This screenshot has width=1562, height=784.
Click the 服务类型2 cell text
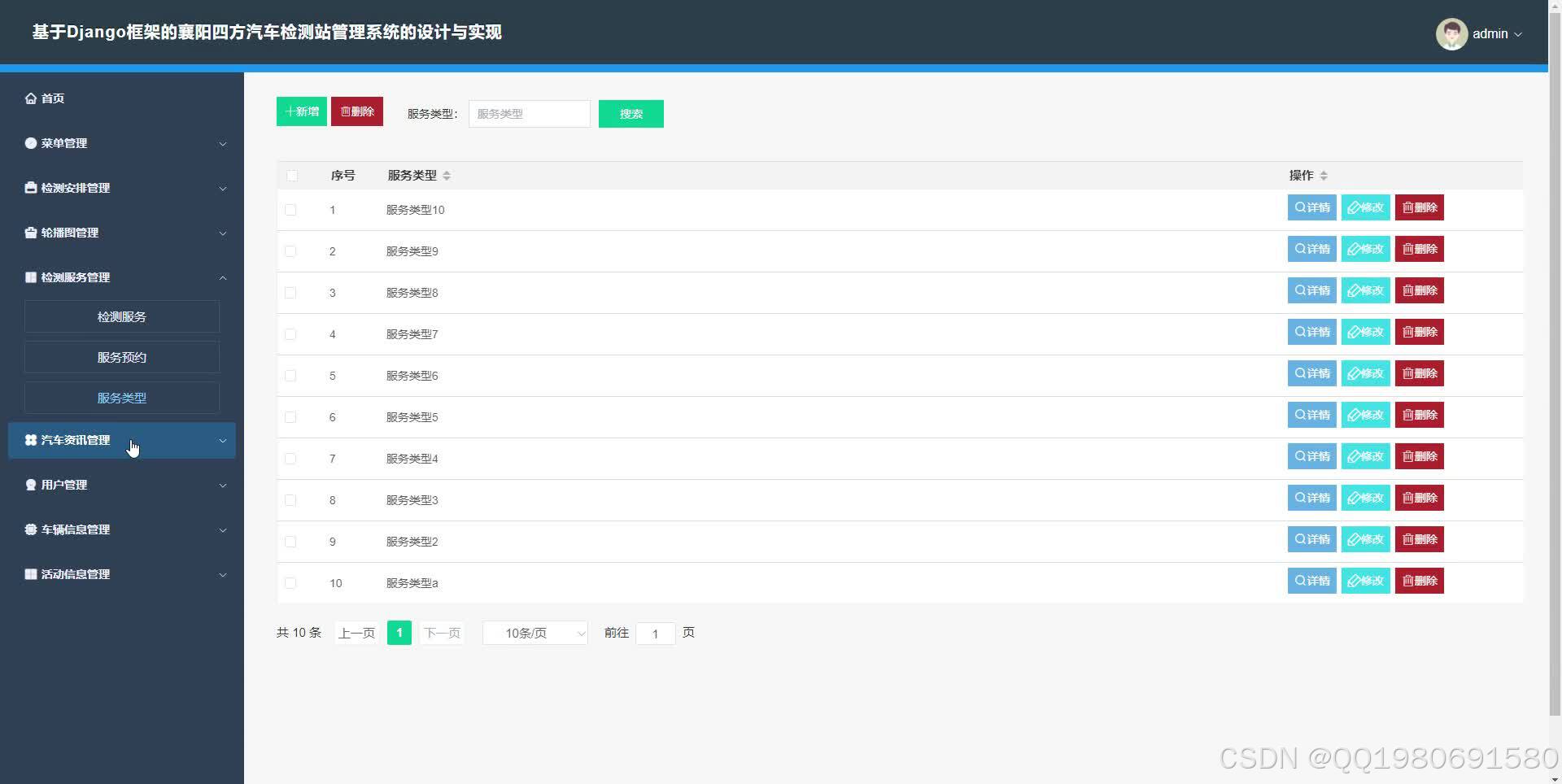tap(412, 542)
